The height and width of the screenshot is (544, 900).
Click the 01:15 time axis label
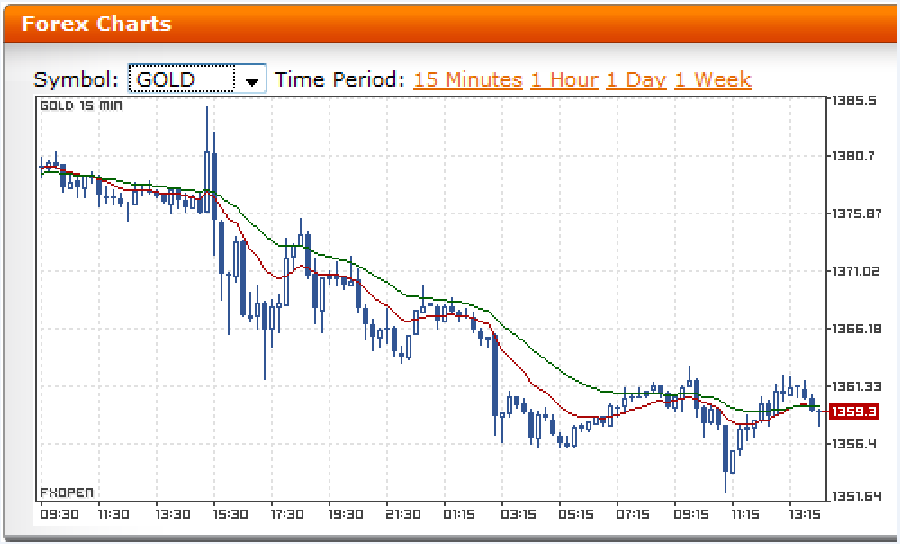point(459,515)
